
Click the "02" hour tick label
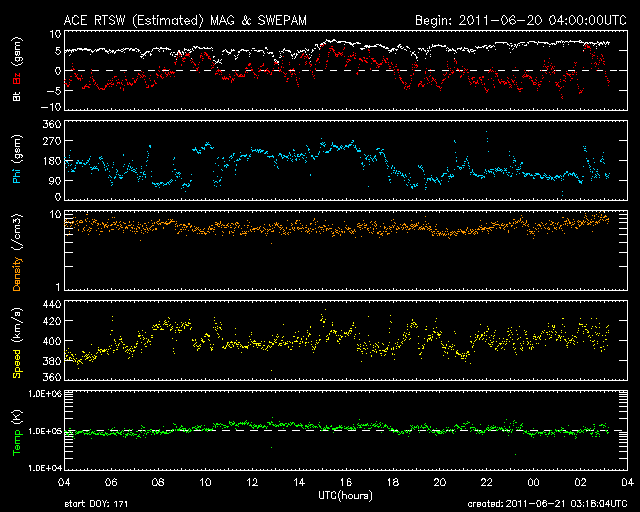click(580, 483)
